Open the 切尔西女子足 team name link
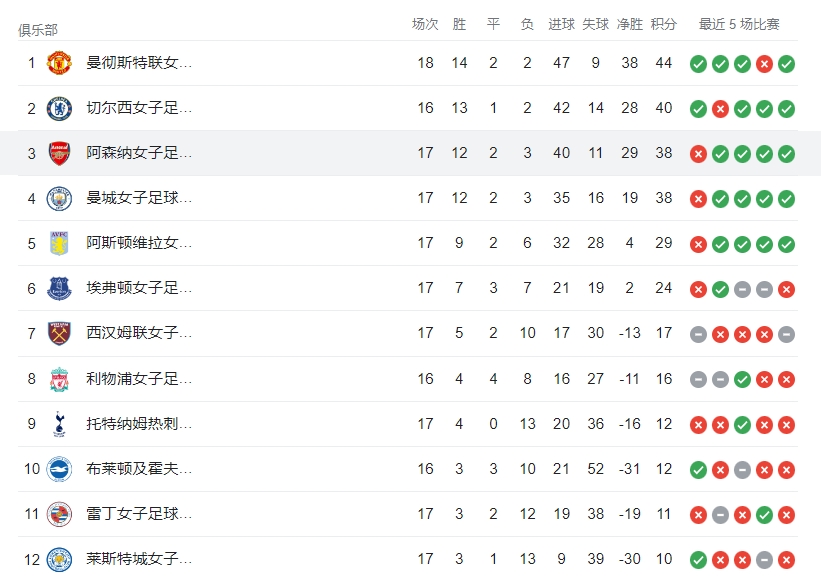 (x=139, y=108)
